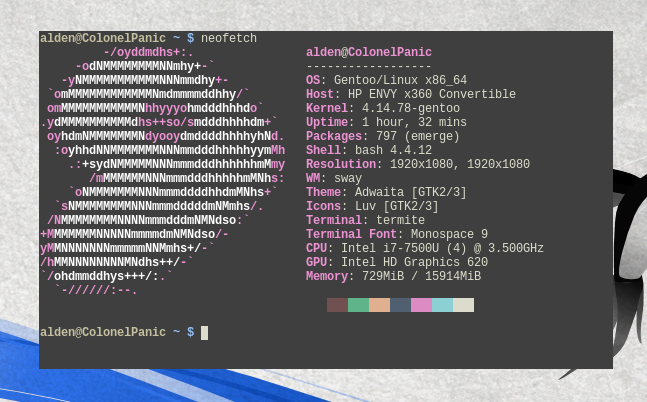Viewport: 647px width, 402px height.
Task: Click the 'Resolution: 1920x1080, 1920x1080' line
Action: tap(418, 164)
